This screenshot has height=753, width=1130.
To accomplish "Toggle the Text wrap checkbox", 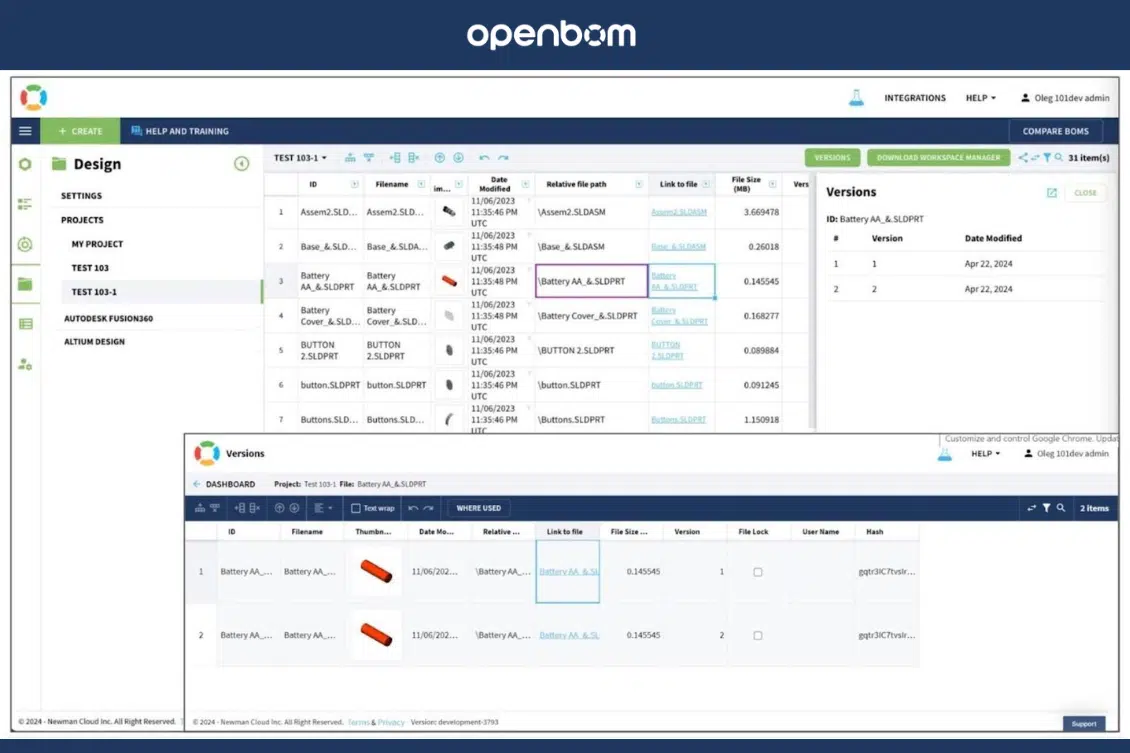I will tap(355, 508).
